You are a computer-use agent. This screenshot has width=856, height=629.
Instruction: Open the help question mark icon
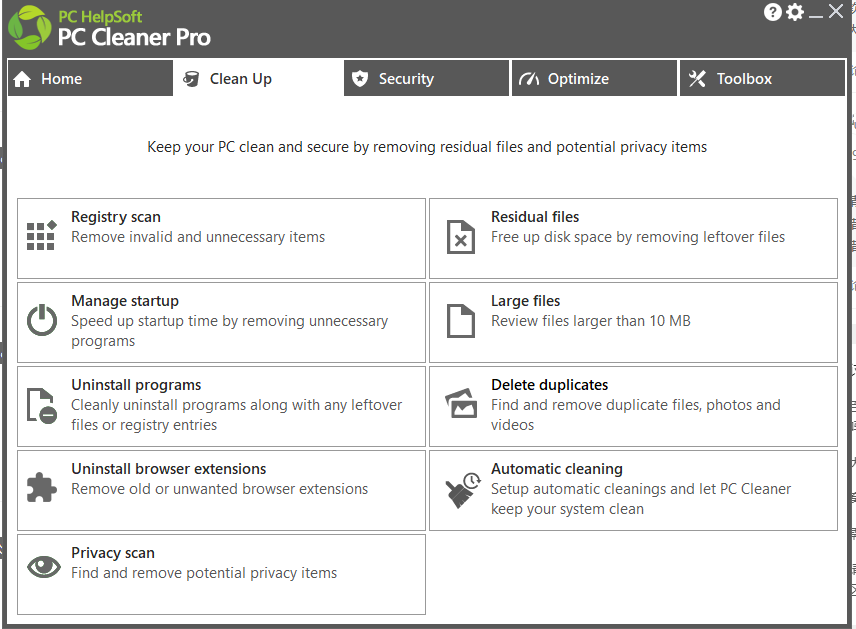click(773, 12)
